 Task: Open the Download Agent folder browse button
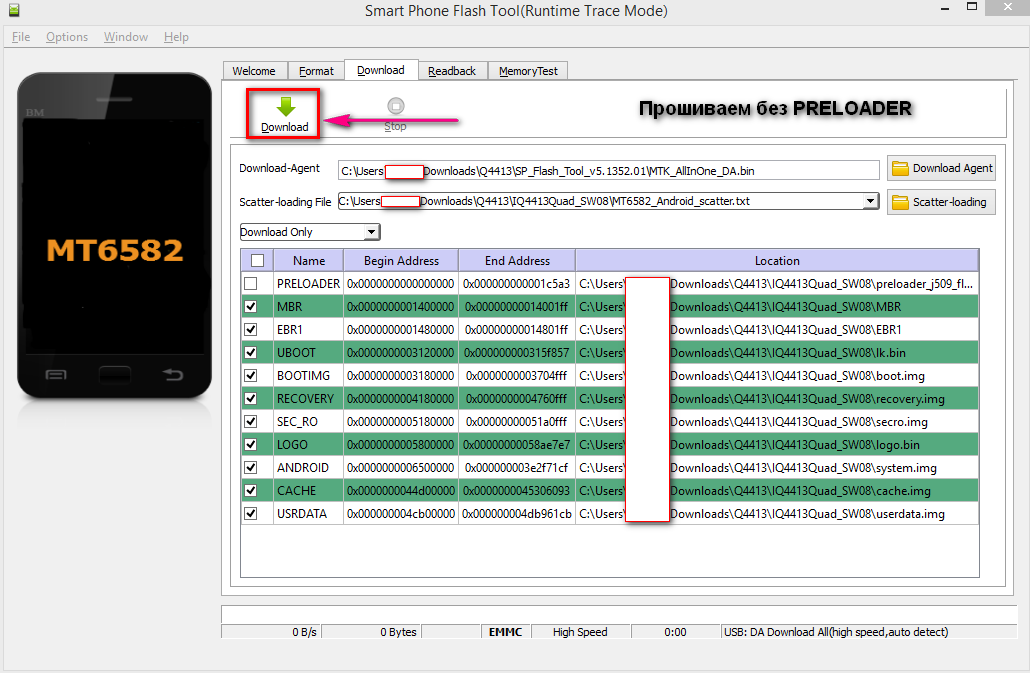click(x=941, y=168)
